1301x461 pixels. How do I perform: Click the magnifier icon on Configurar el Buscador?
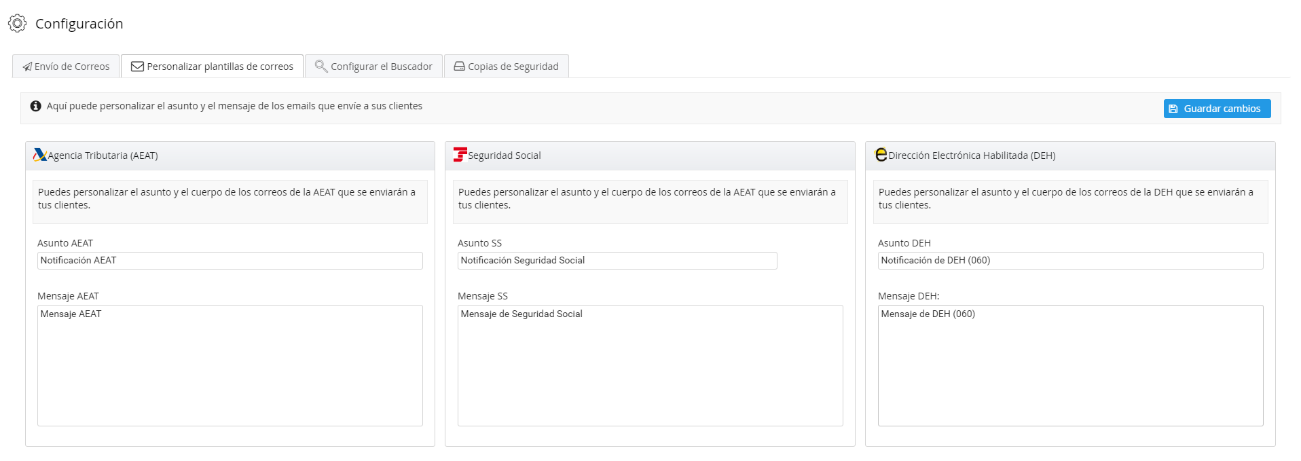320,67
